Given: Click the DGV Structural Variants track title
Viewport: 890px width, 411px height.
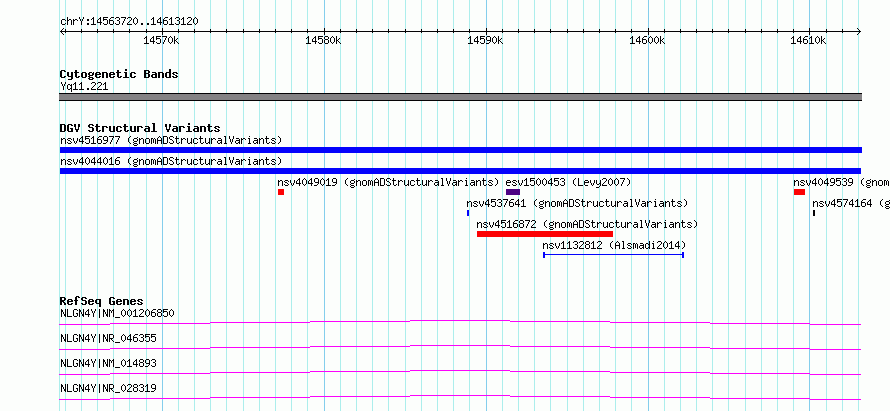Looking at the screenshot, I should tap(140, 128).
